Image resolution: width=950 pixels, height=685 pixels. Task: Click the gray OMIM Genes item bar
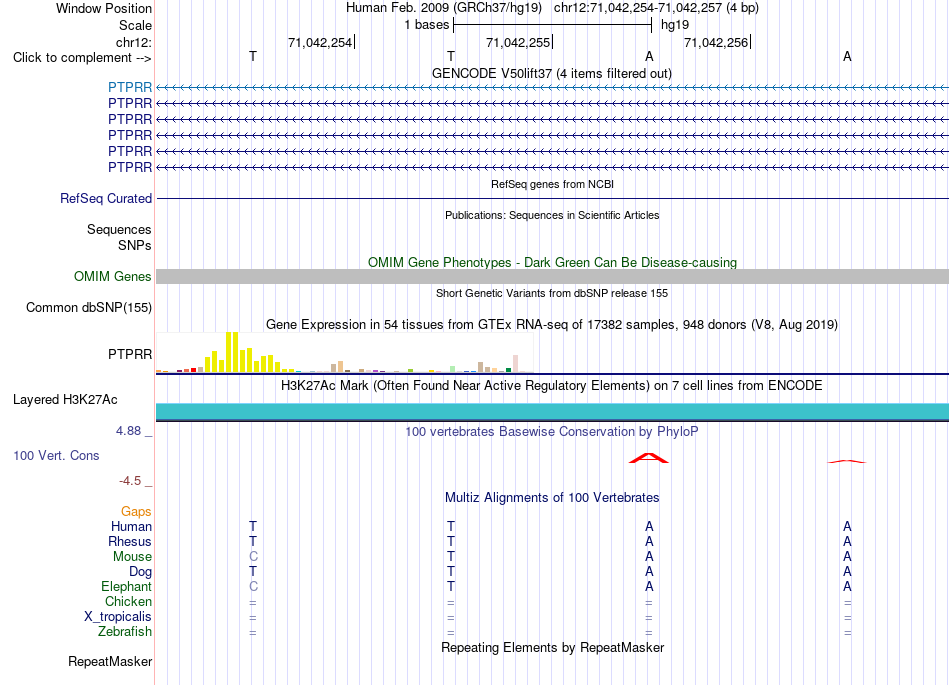[x=552, y=277]
